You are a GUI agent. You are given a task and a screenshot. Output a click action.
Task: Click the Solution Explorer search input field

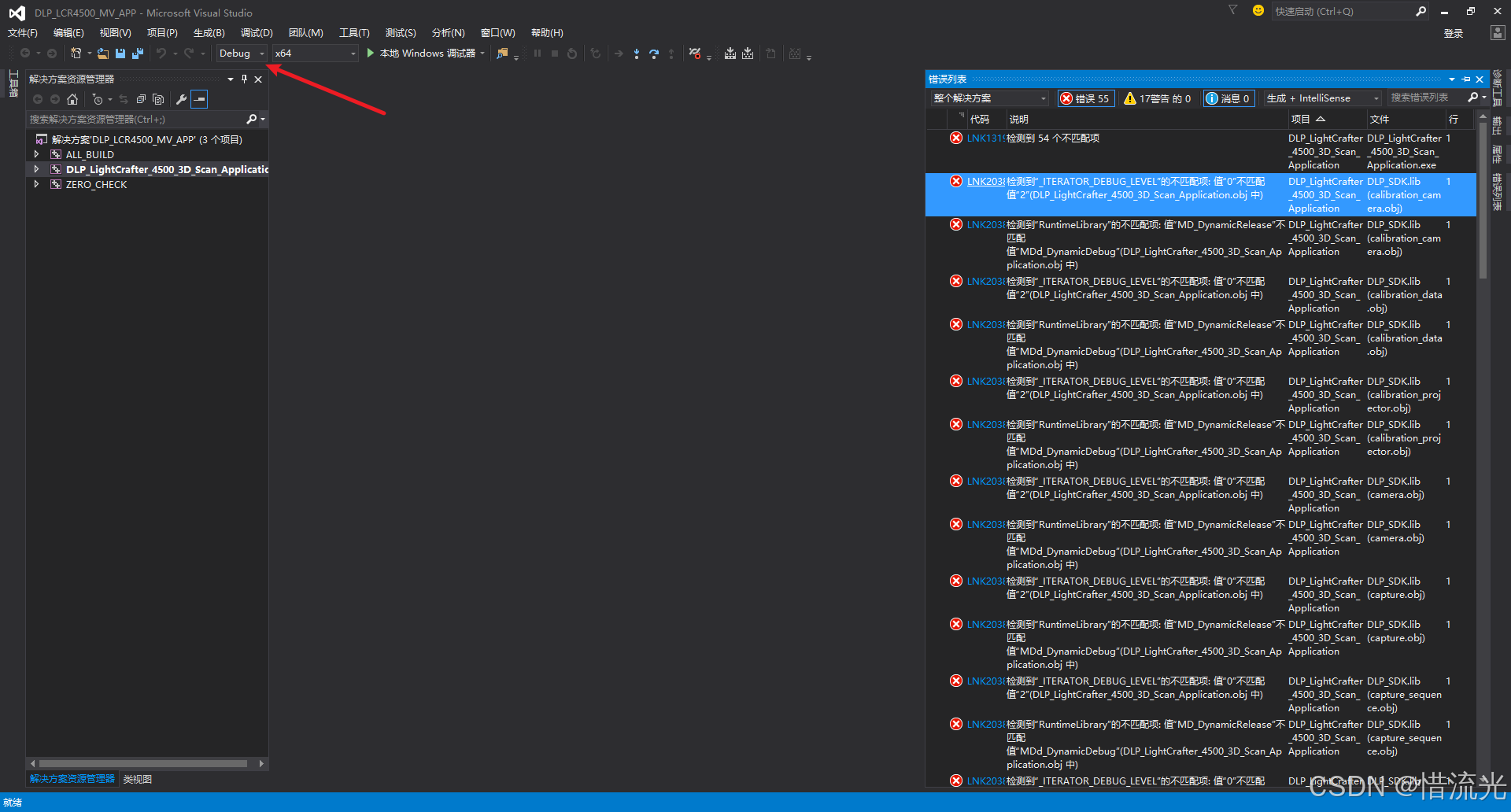click(x=135, y=120)
